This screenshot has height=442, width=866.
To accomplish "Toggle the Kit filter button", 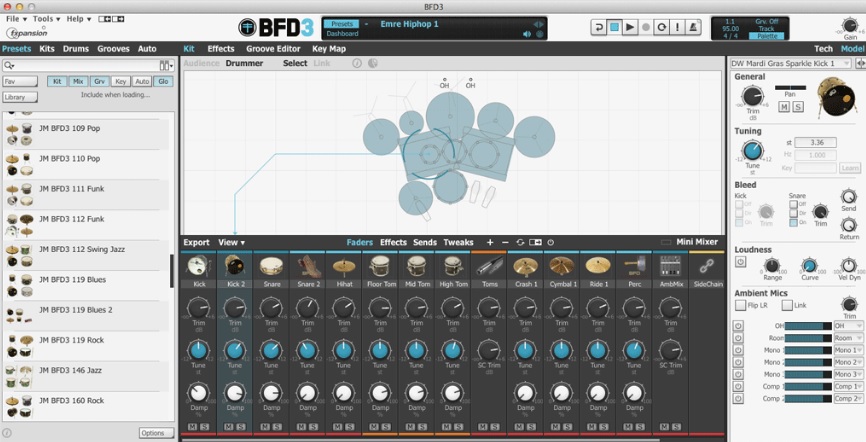I will (x=57, y=81).
